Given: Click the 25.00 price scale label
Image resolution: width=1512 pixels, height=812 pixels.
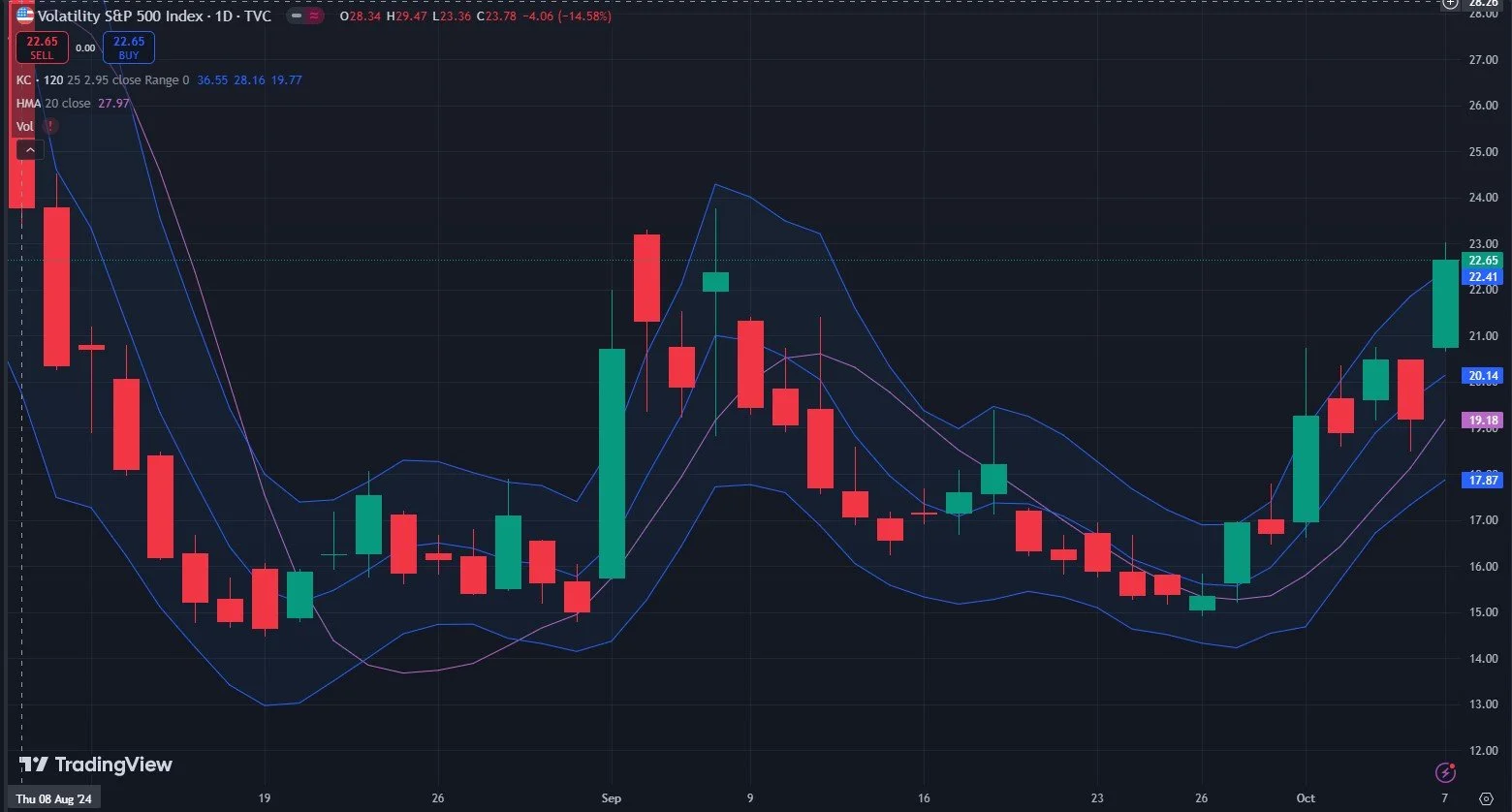Looking at the screenshot, I should point(1483,152).
